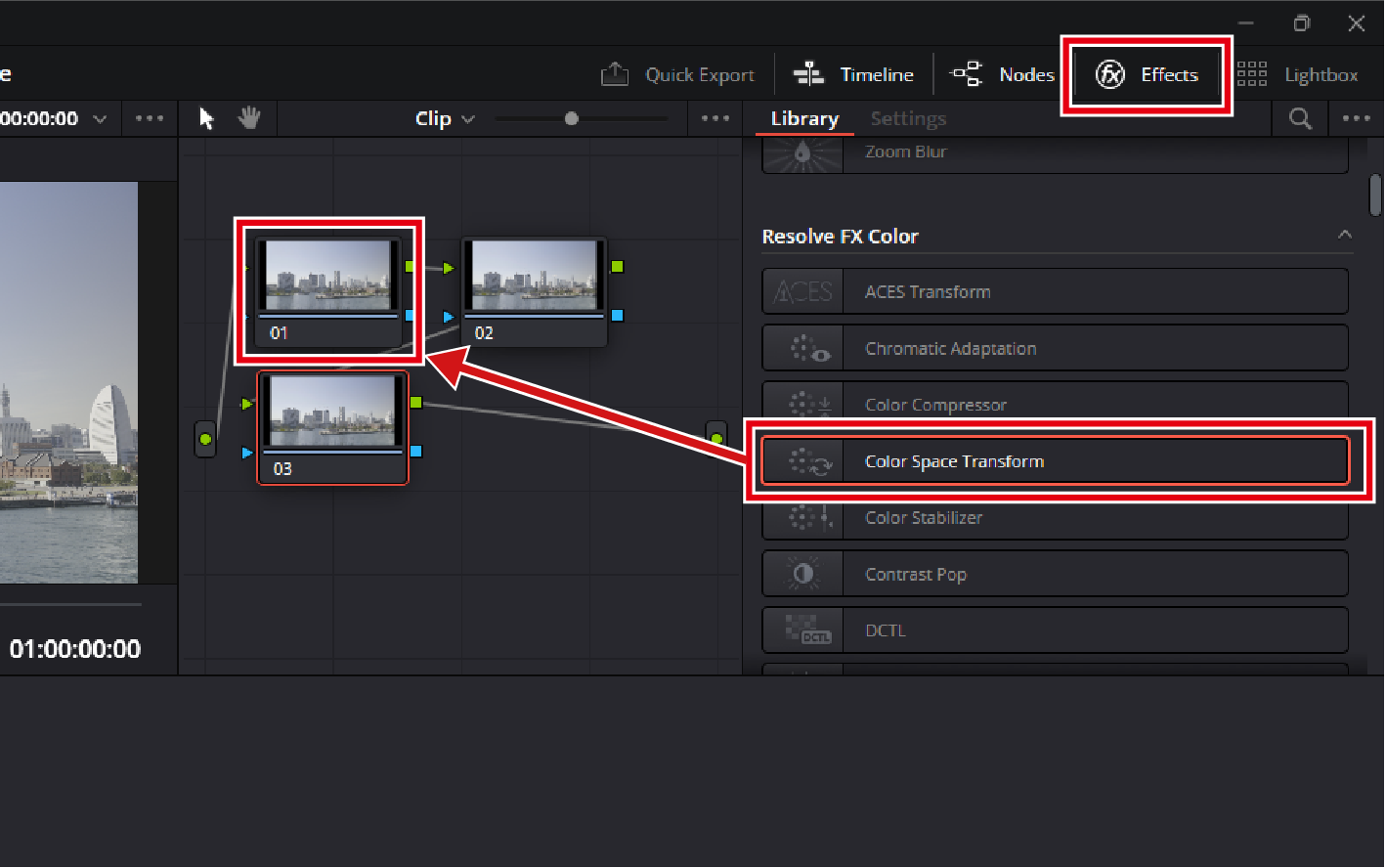Open the Lightbox view
Viewport: 1386px width, 868px height.
tap(1298, 74)
